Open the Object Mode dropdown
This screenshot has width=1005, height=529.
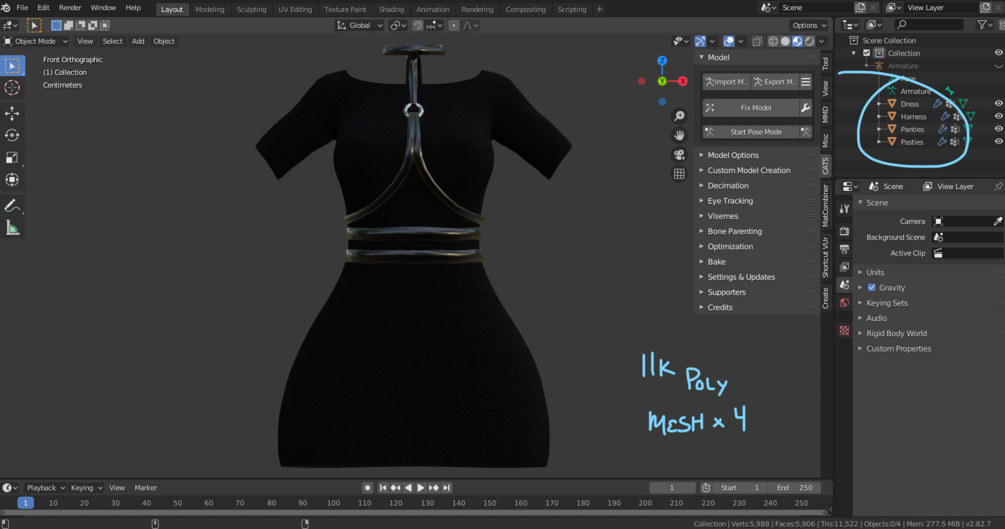tap(36, 41)
